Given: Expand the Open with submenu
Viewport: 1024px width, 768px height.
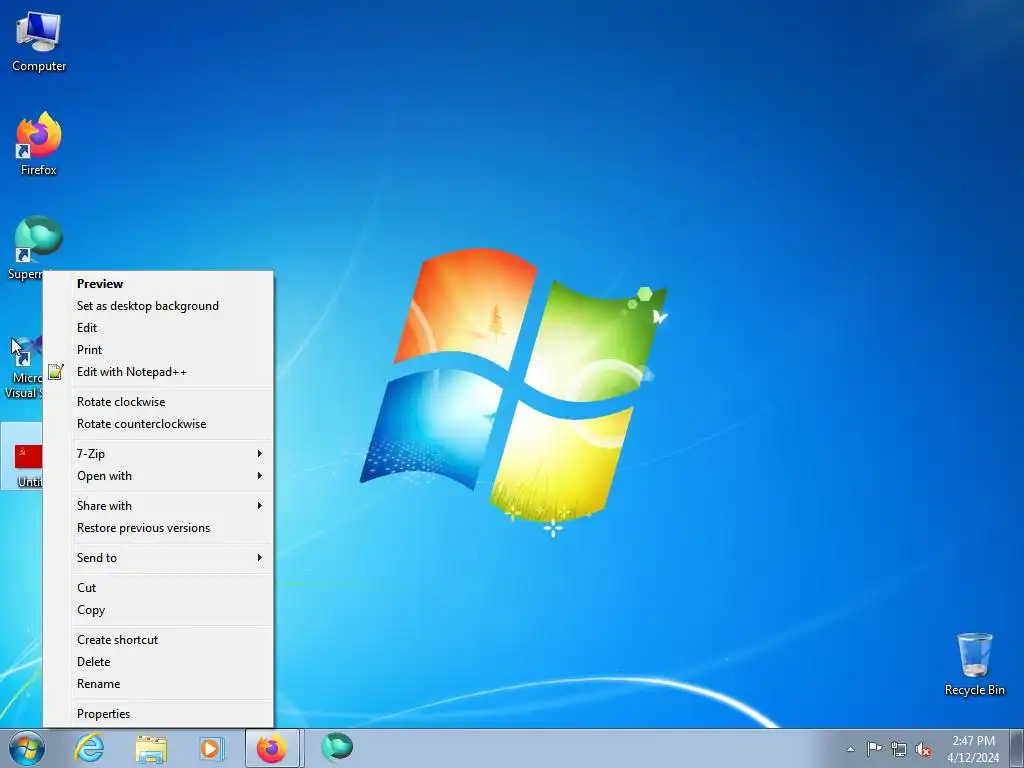Looking at the screenshot, I should pyautogui.click(x=158, y=476).
